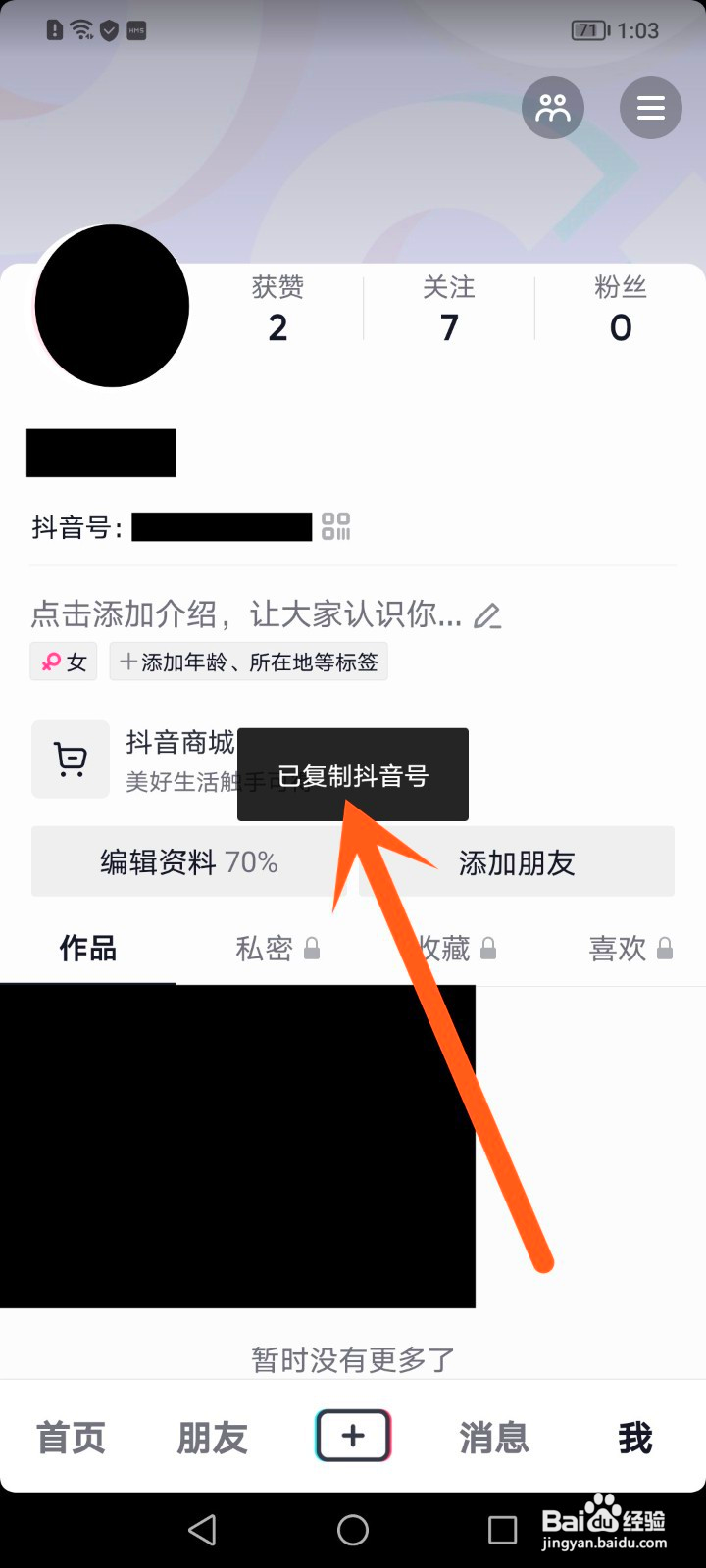Image resolution: width=706 pixels, height=1568 pixels.
Task: Select the 作品 tab
Action: coord(88,949)
